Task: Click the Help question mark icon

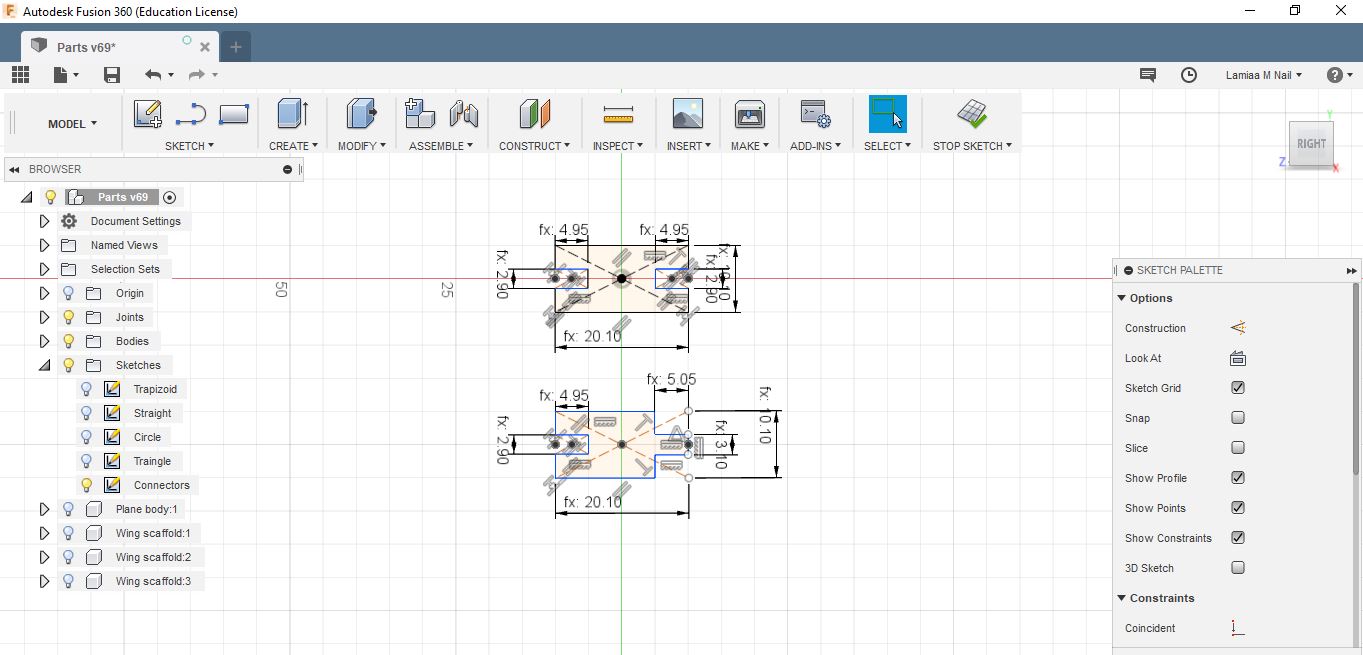Action: (x=1334, y=75)
